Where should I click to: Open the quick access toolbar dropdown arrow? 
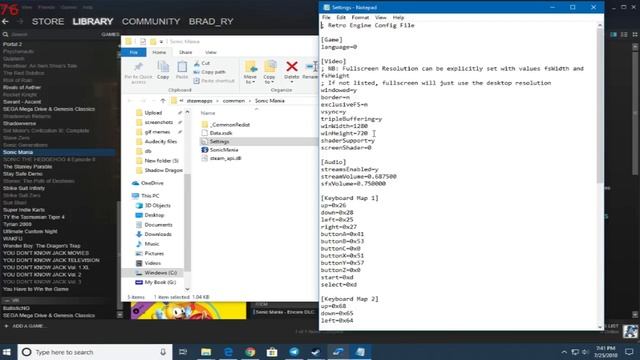[x=161, y=42]
